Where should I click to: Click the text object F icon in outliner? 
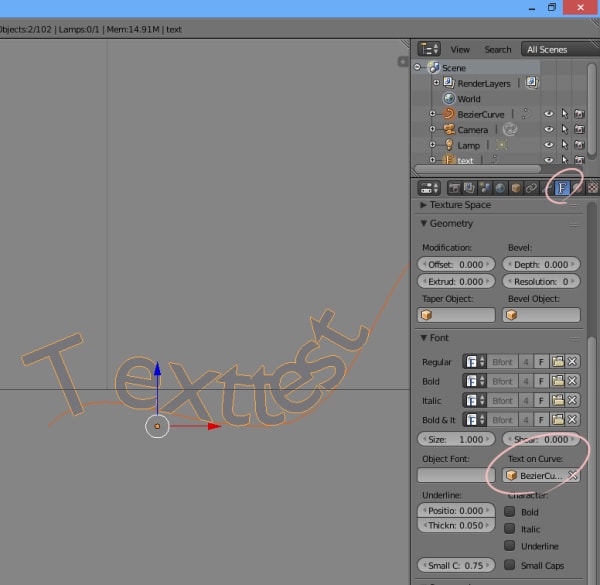click(449, 160)
